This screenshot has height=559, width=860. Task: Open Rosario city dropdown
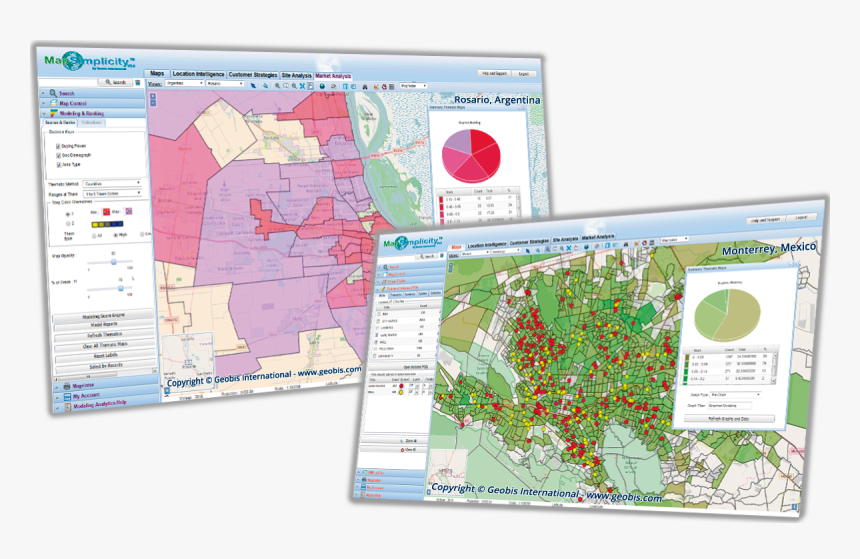pos(225,84)
